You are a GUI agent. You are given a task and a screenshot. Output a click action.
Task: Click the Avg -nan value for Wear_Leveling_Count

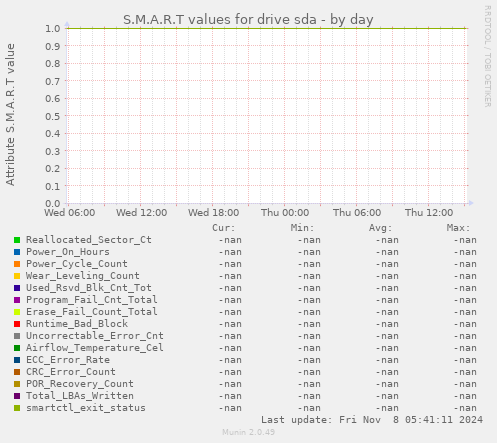click(387, 276)
